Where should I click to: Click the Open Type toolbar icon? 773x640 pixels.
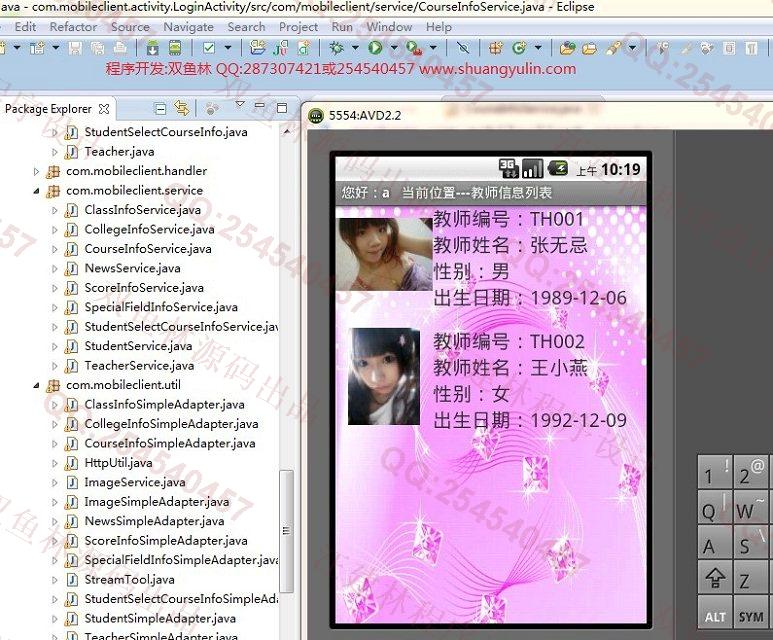click(567, 48)
